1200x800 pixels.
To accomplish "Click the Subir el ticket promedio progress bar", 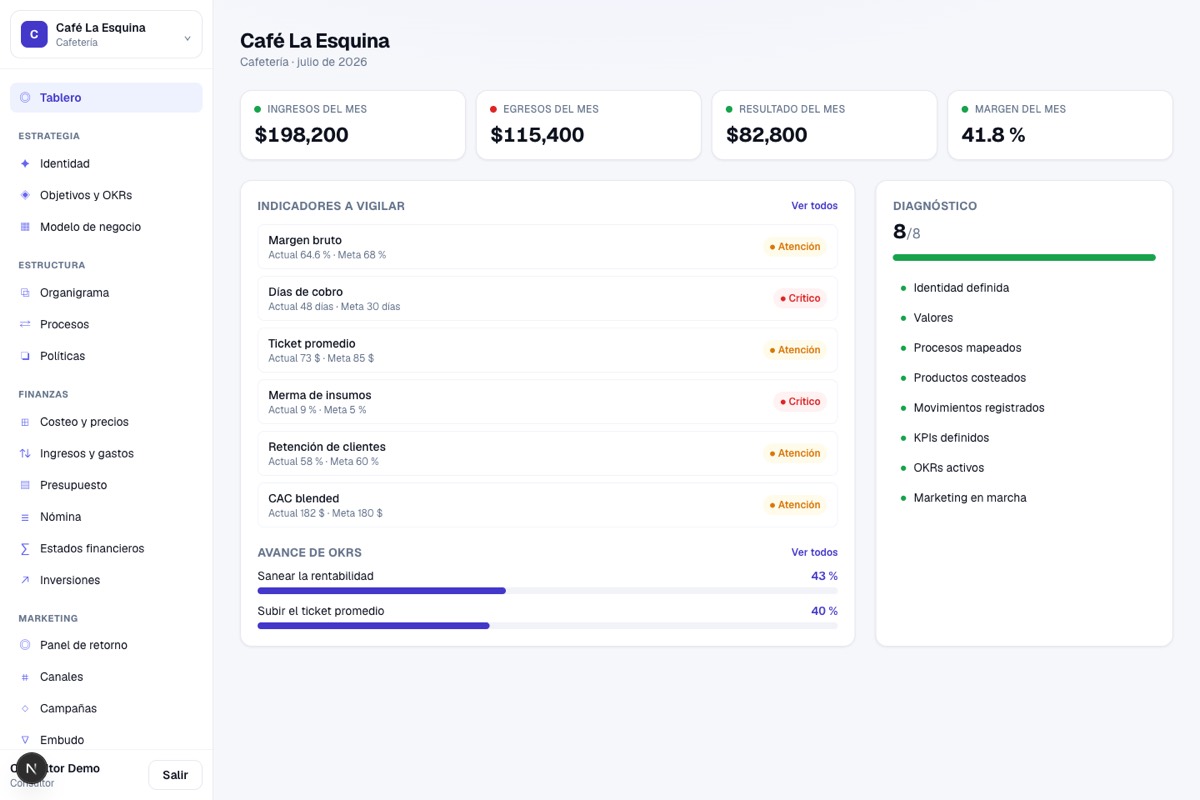I will [548, 626].
